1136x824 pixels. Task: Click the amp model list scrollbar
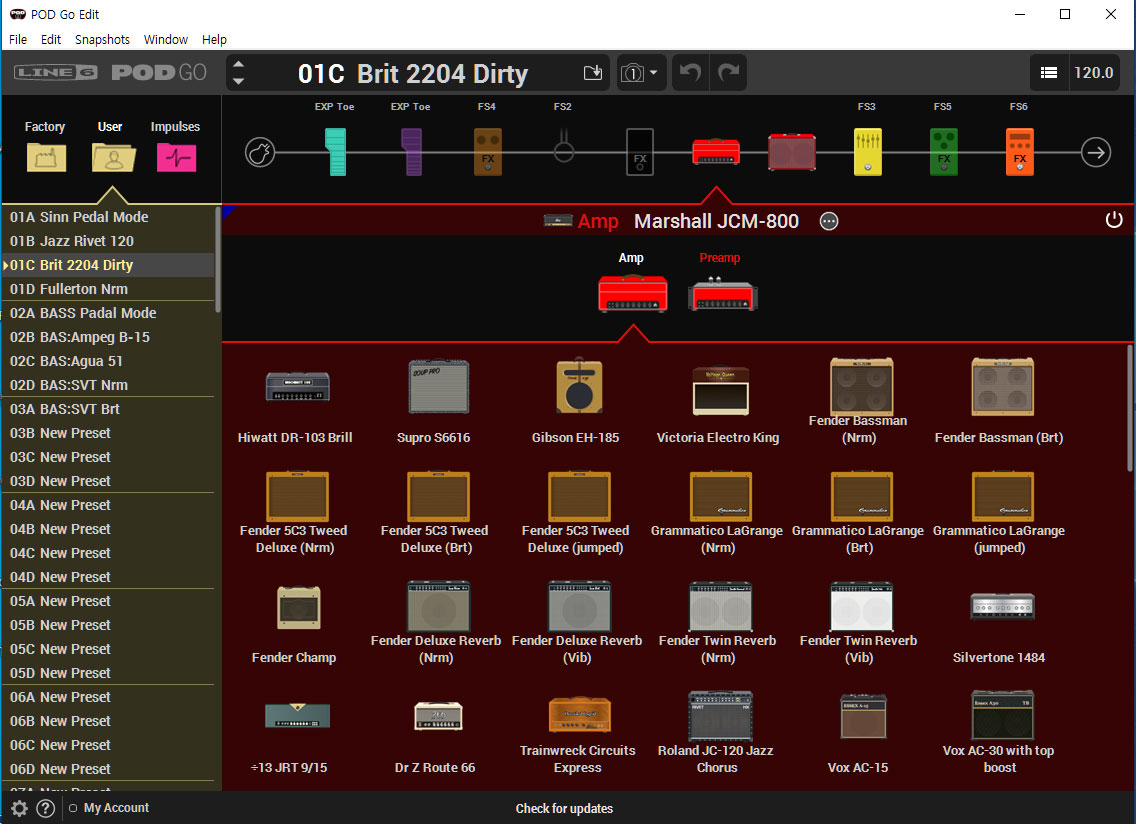tap(1131, 408)
